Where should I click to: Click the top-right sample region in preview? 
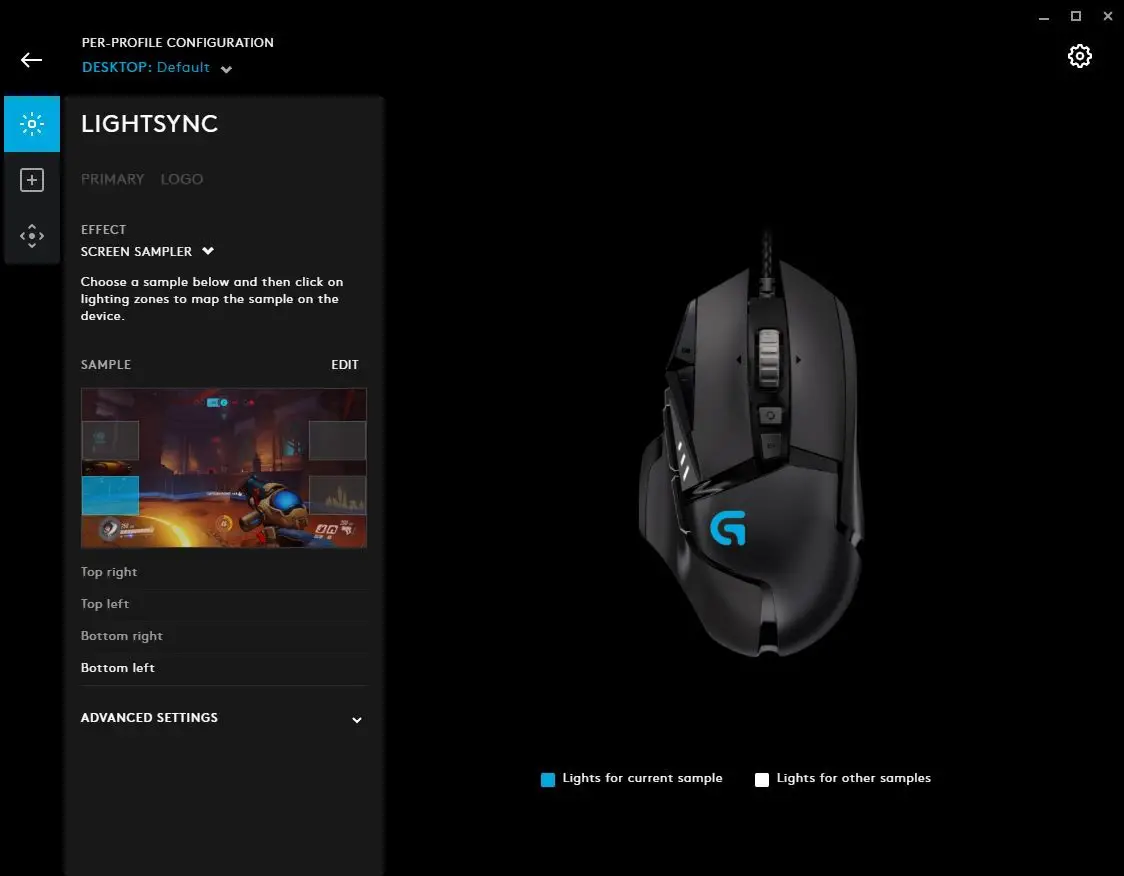[x=337, y=440]
